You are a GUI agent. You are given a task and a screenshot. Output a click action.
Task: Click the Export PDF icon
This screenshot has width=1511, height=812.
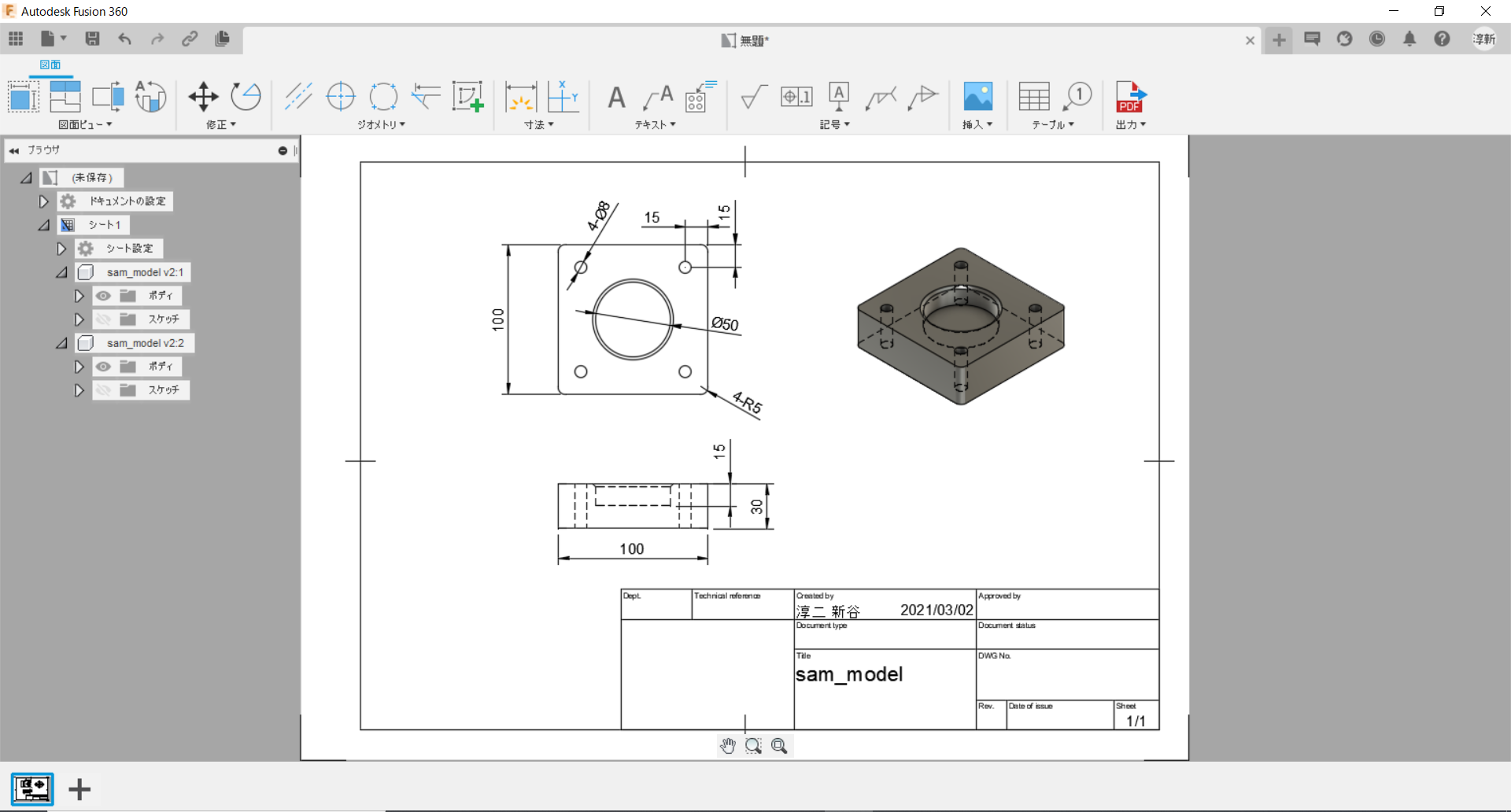pos(1130,97)
